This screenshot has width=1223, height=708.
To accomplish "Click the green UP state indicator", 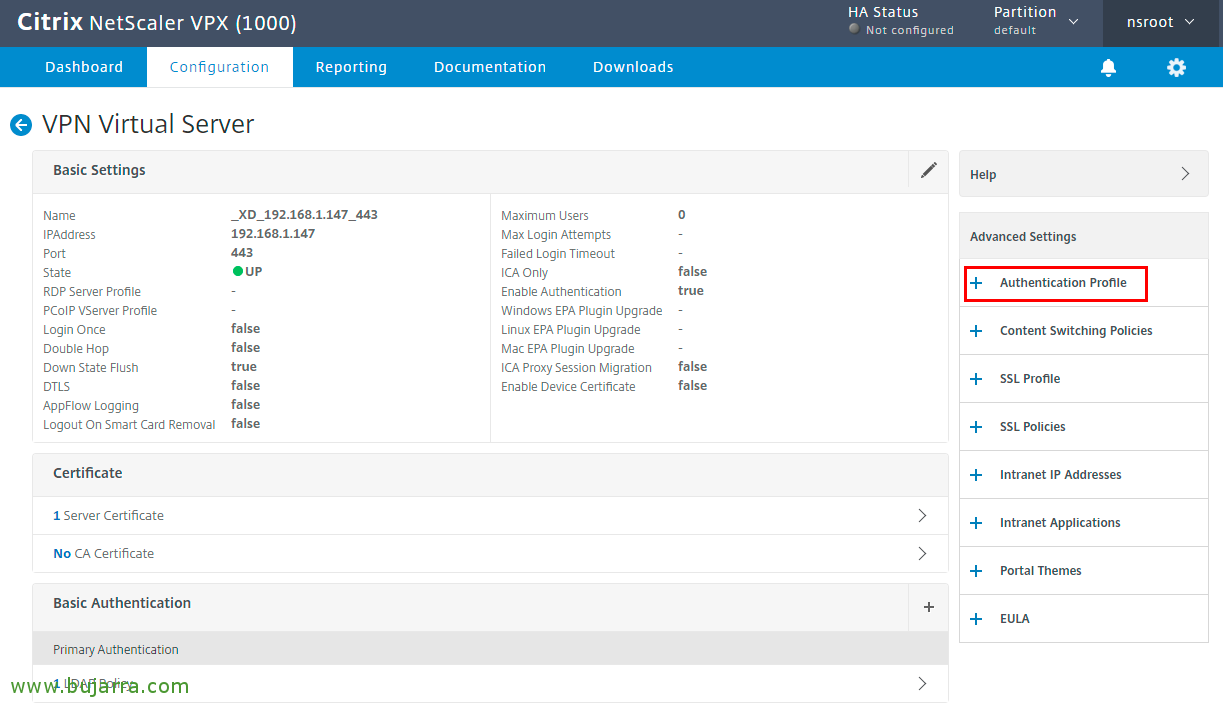I will 238,272.
